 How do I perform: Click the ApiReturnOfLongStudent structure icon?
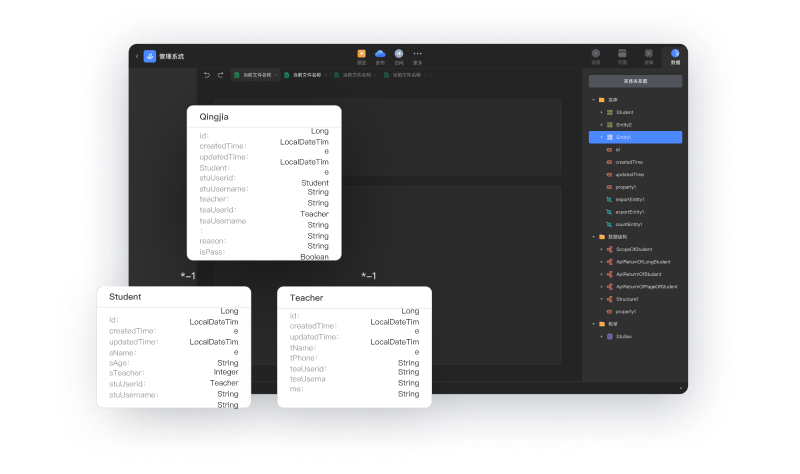[610, 262]
